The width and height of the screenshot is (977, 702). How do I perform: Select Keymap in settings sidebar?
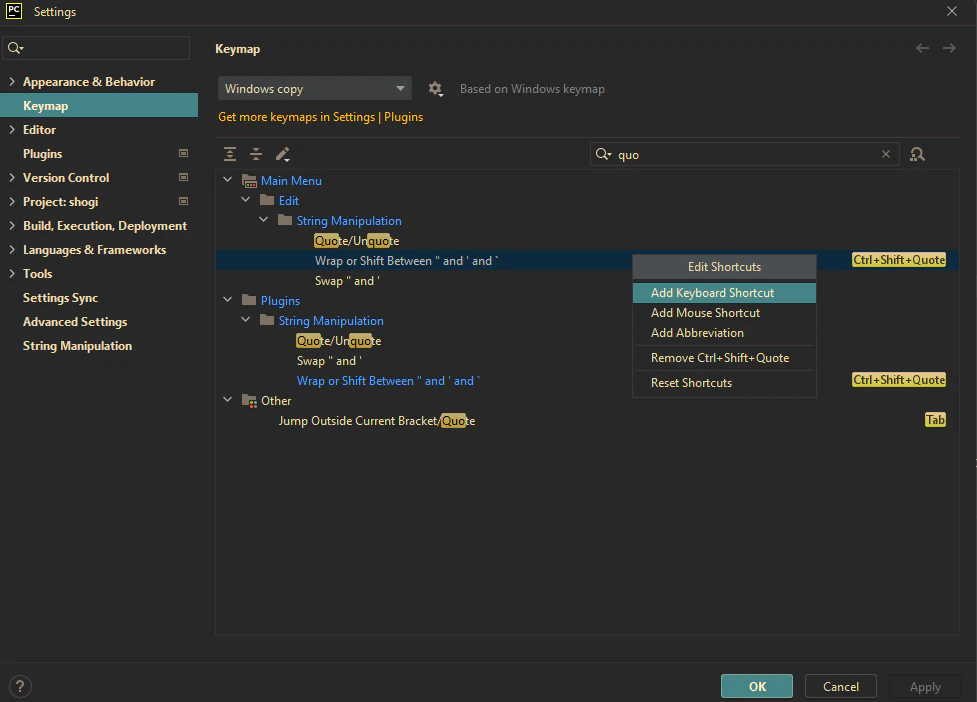(99, 105)
